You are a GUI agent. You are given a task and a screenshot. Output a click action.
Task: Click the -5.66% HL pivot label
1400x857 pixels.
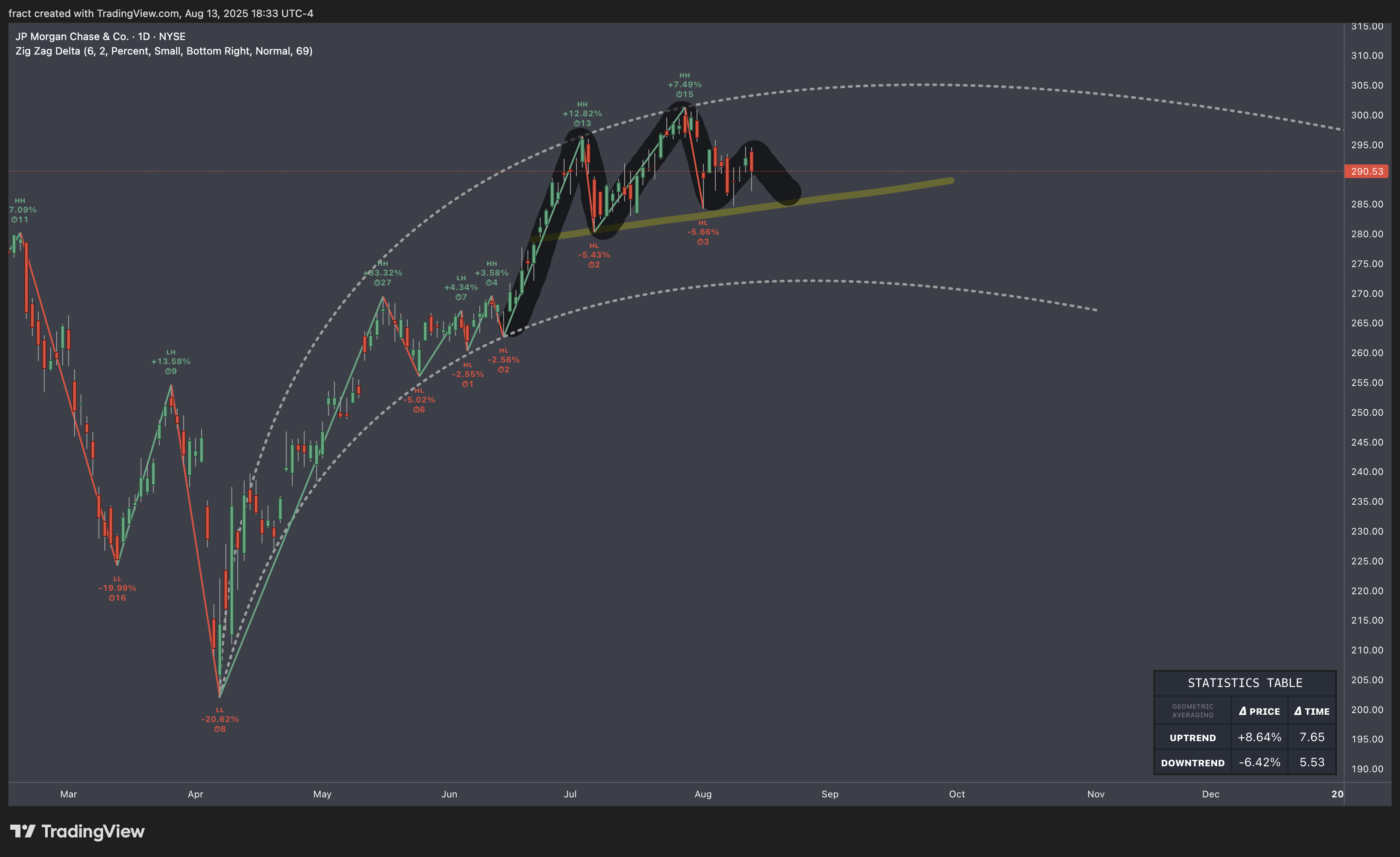703,232
